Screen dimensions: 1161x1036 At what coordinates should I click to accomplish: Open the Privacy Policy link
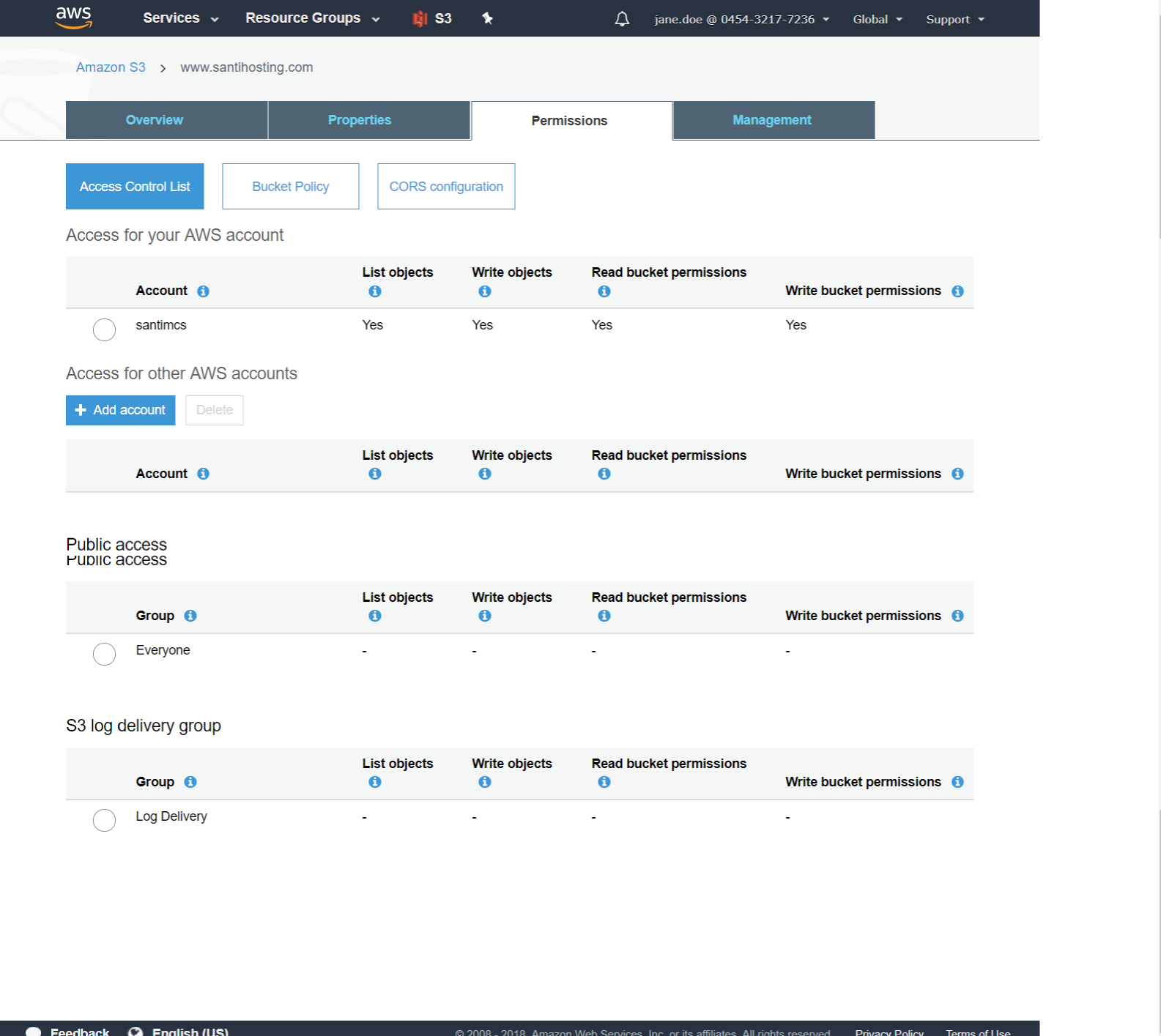pos(889,1032)
